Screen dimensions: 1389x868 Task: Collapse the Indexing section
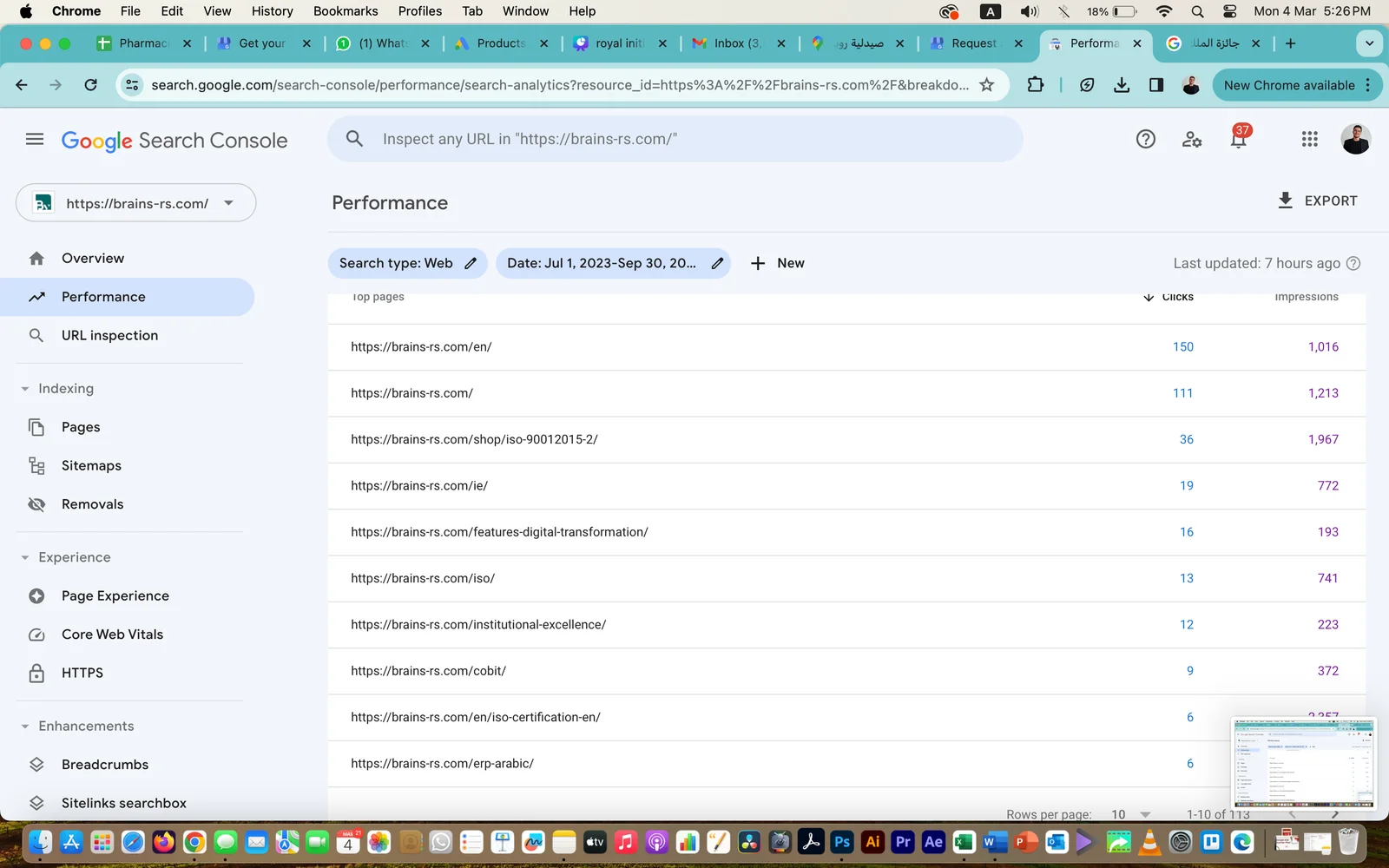25,389
